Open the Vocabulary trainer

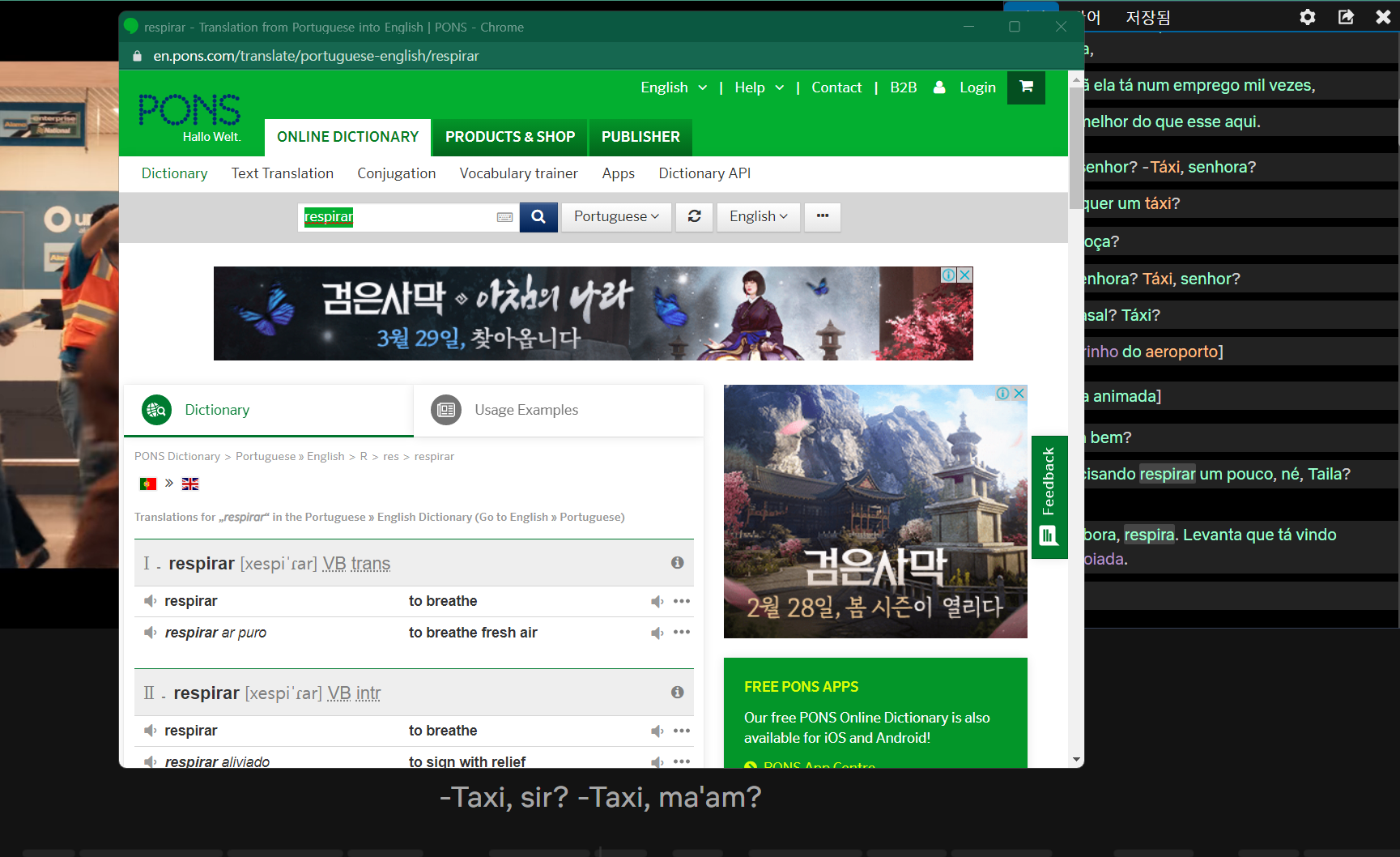coord(519,173)
